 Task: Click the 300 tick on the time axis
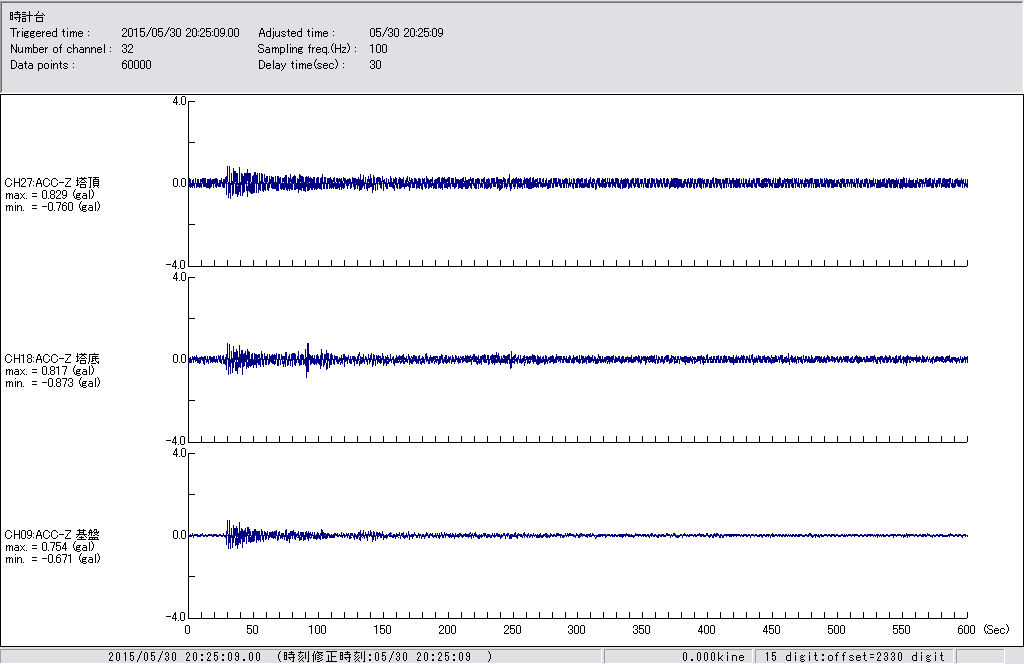point(577,630)
